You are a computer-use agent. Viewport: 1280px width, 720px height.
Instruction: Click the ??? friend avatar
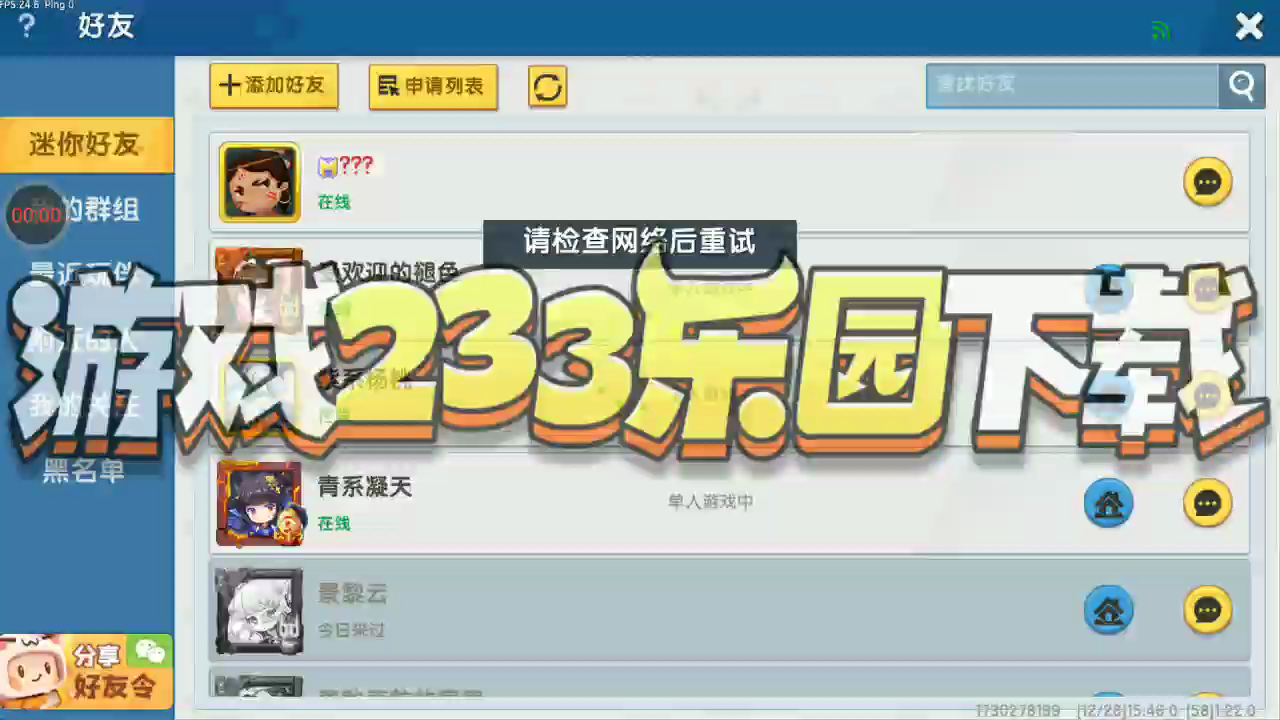[260, 182]
